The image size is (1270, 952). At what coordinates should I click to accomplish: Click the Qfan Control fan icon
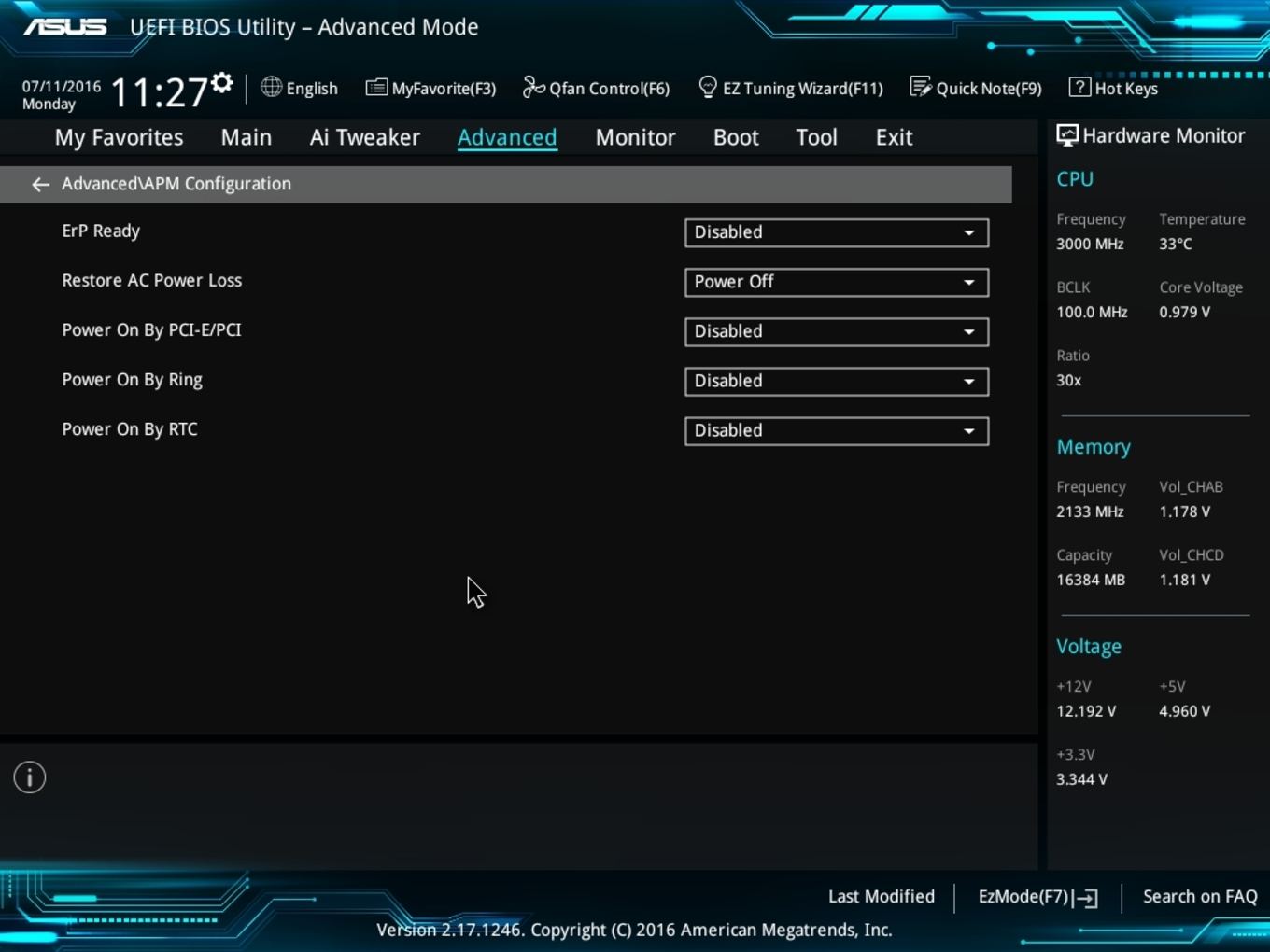coord(533,87)
